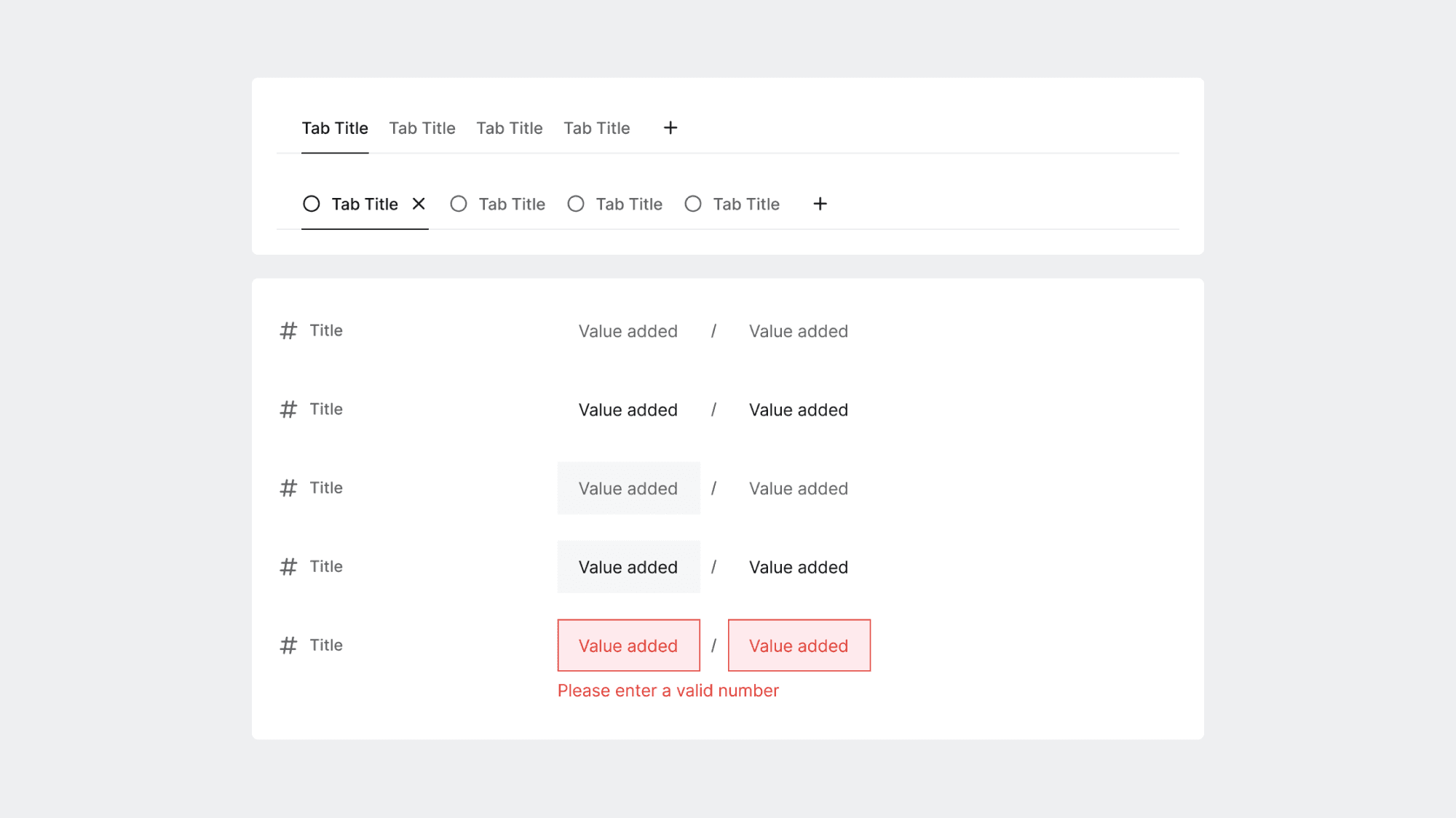This screenshot has width=1456, height=818.
Task: Click circle icon of second tab, lower row
Action: tap(459, 204)
